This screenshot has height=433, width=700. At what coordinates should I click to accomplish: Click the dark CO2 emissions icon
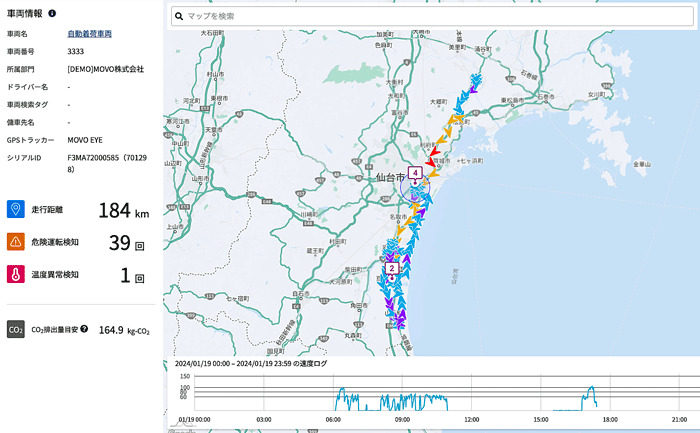(16, 329)
